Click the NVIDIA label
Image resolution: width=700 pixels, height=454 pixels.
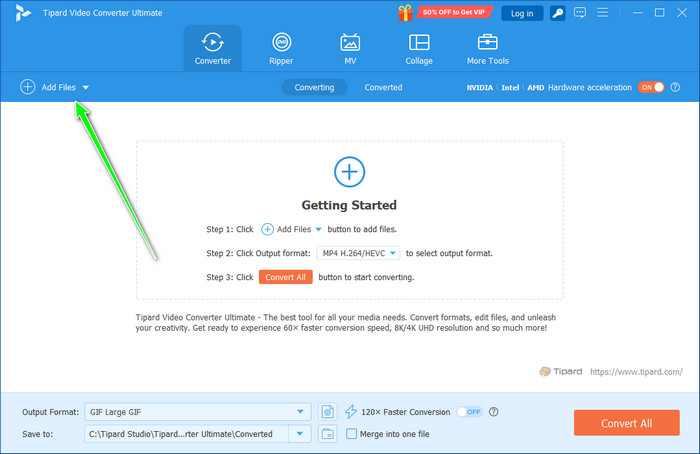pyautogui.click(x=479, y=87)
